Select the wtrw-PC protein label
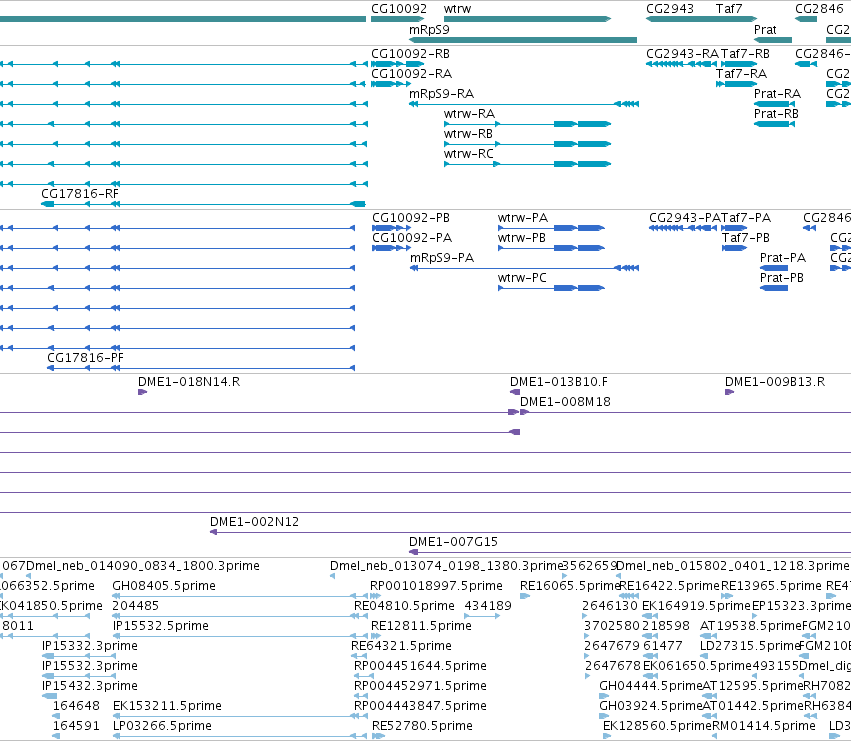This screenshot has height=741, width=851. pos(522,278)
